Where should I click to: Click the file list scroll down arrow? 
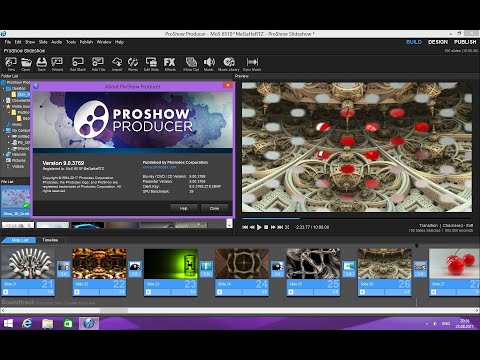click(x=229, y=224)
